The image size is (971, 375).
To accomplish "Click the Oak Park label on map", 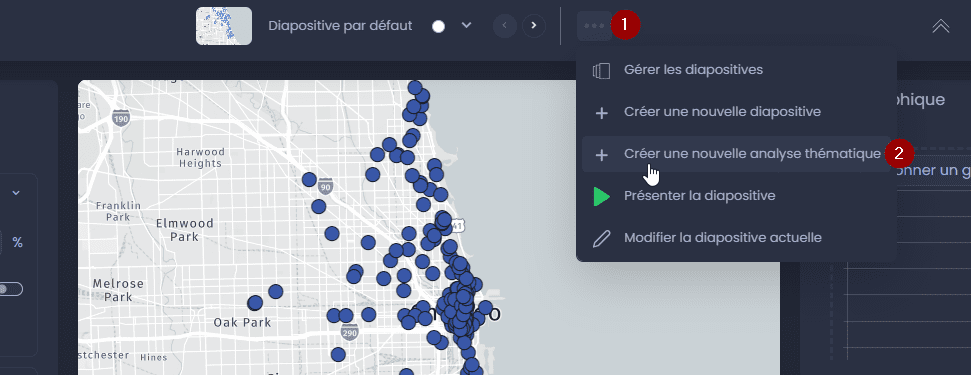I will pyautogui.click(x=242, y=322).
